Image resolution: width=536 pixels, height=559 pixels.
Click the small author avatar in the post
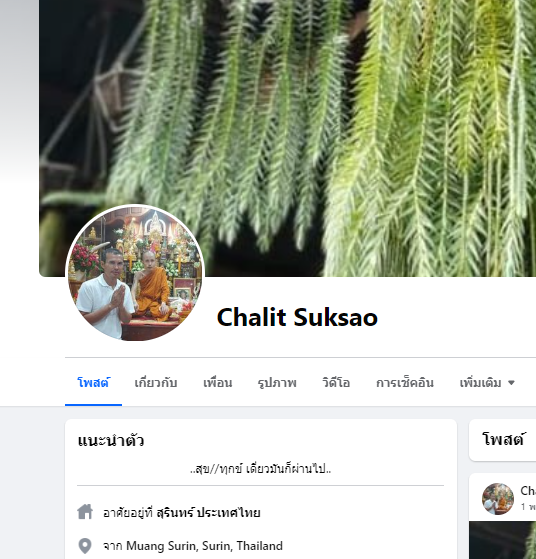click(x=498, y=499)
